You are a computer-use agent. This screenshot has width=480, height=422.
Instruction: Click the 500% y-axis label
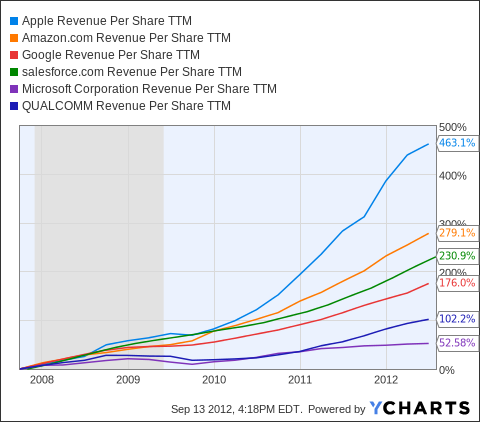click(x=452, y=127)
